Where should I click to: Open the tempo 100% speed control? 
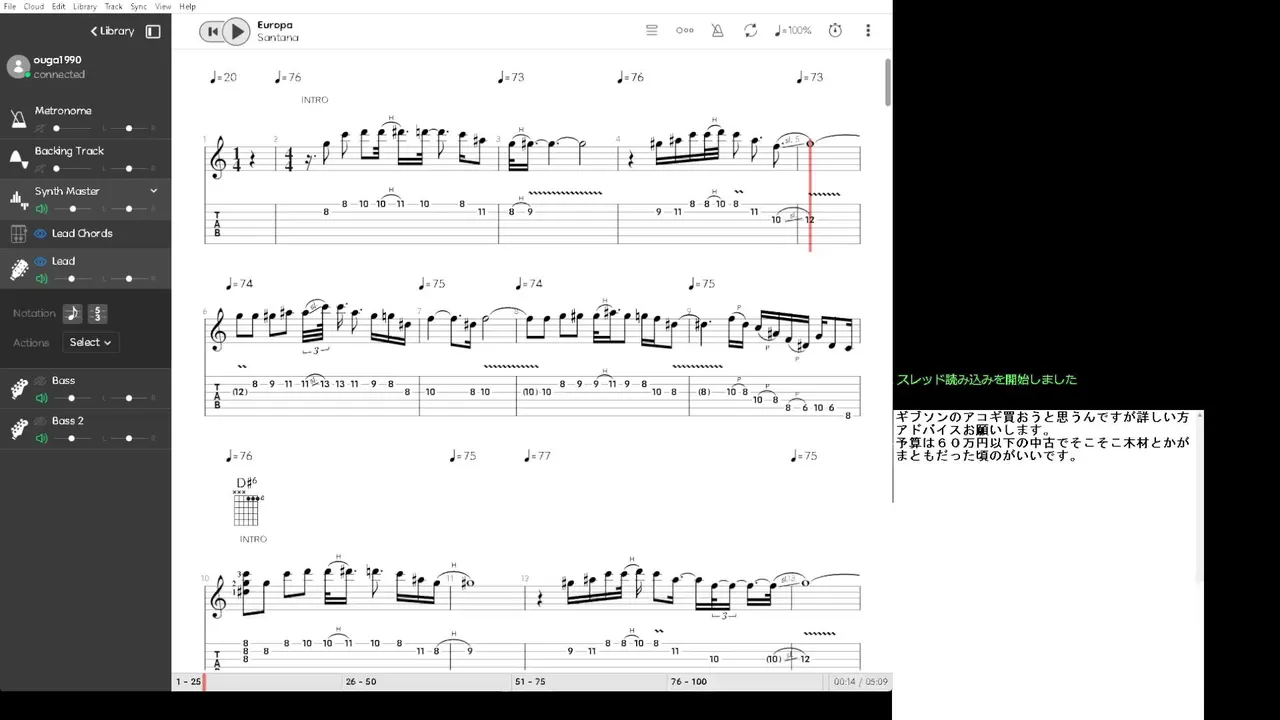[793, 31]
